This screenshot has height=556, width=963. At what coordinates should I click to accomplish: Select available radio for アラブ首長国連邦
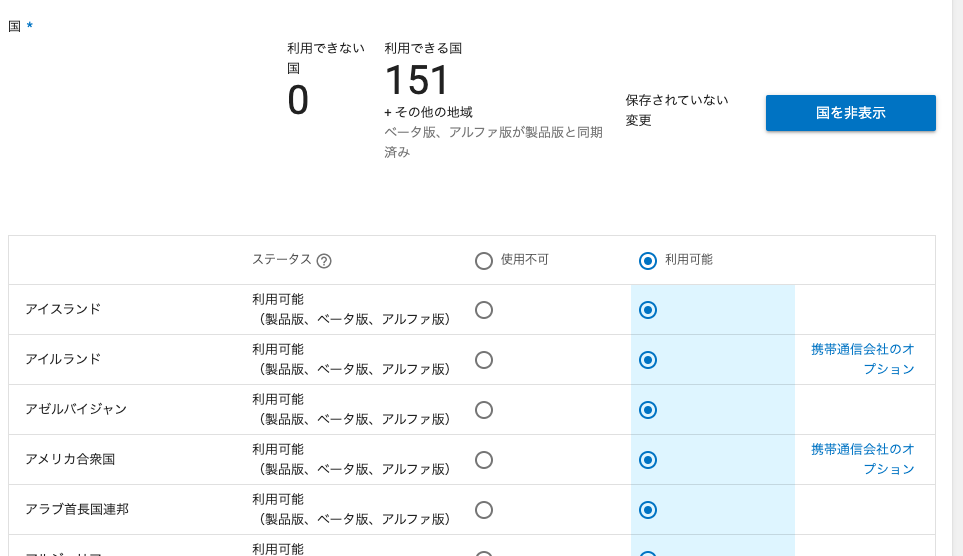pyautogui.click(x=648, y=510)
